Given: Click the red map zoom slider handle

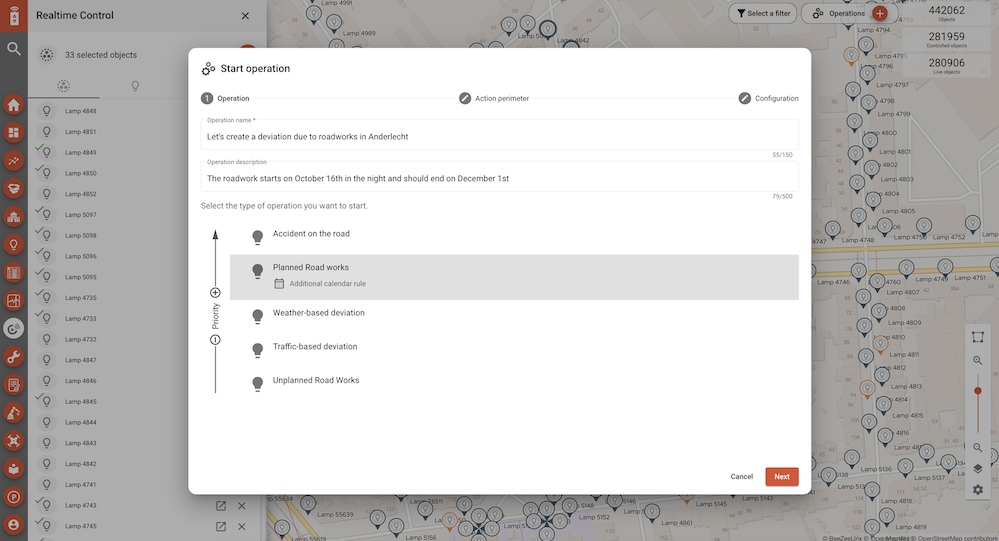Looking at the screenshot, I should tap(977, 391).
